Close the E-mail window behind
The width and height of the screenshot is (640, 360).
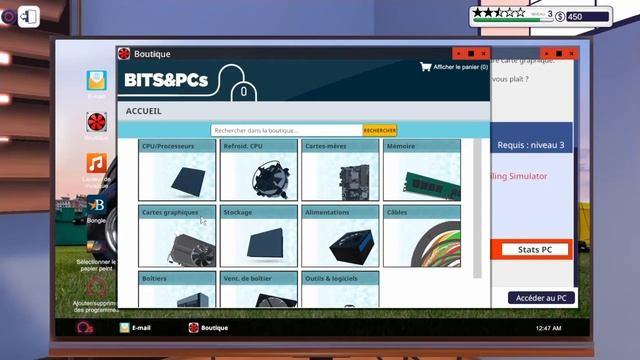[571, 53]
